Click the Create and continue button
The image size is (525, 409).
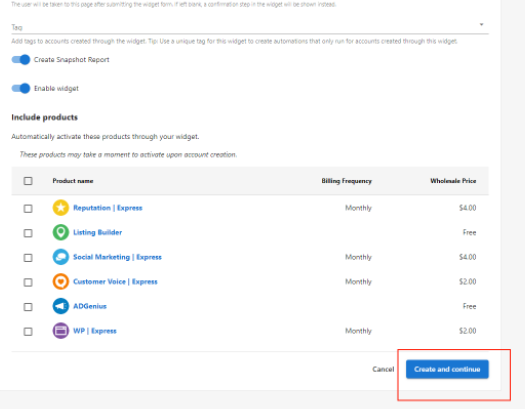(x=447, y=369)
